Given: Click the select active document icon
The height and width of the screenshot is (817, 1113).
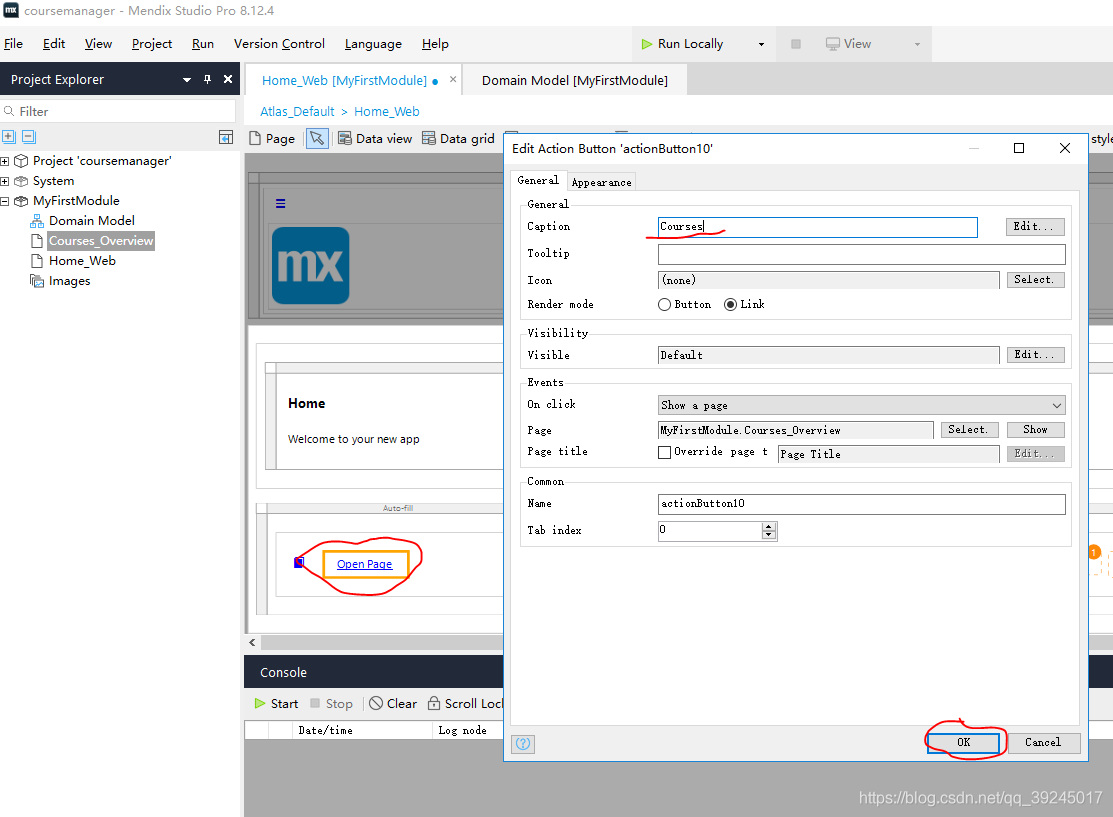Looking at the screenshot, I should click(x=226, y=137).
